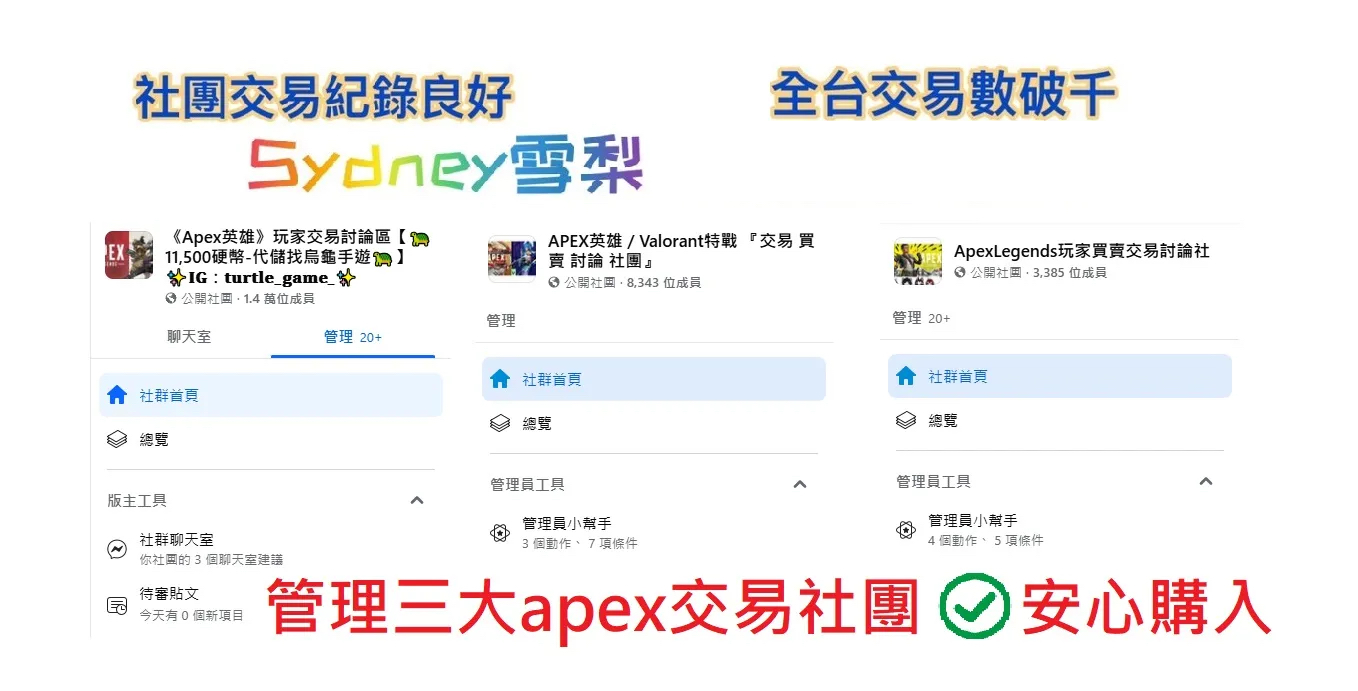Open the ApexLegends玩家買賣交易討論社 group title
The width and height of the screenshot is (1358, 691).
point(1082,251)
